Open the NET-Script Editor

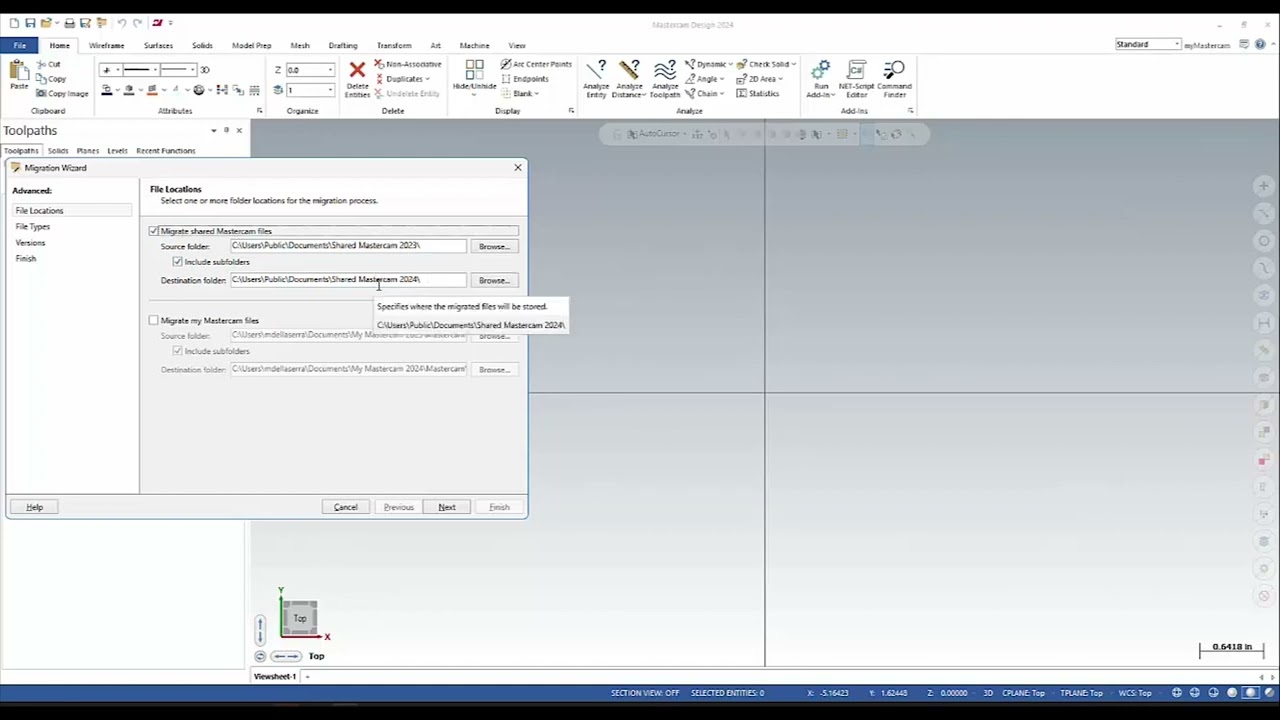tap(856, 78)
